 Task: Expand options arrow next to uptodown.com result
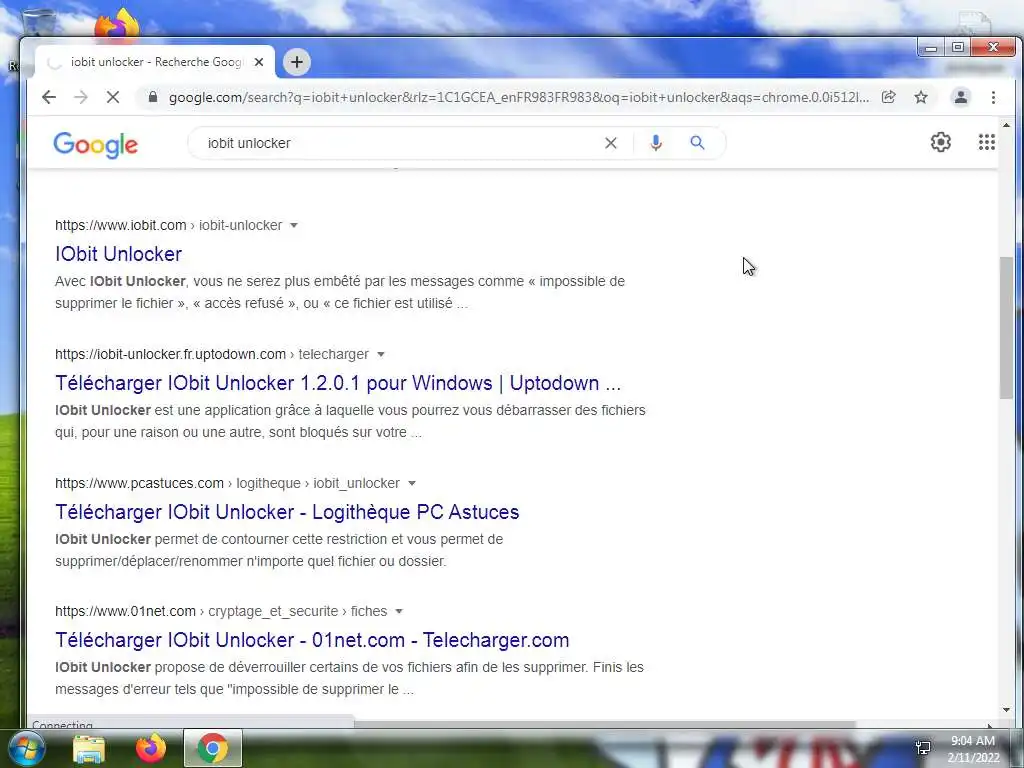(x=381, y=355)
